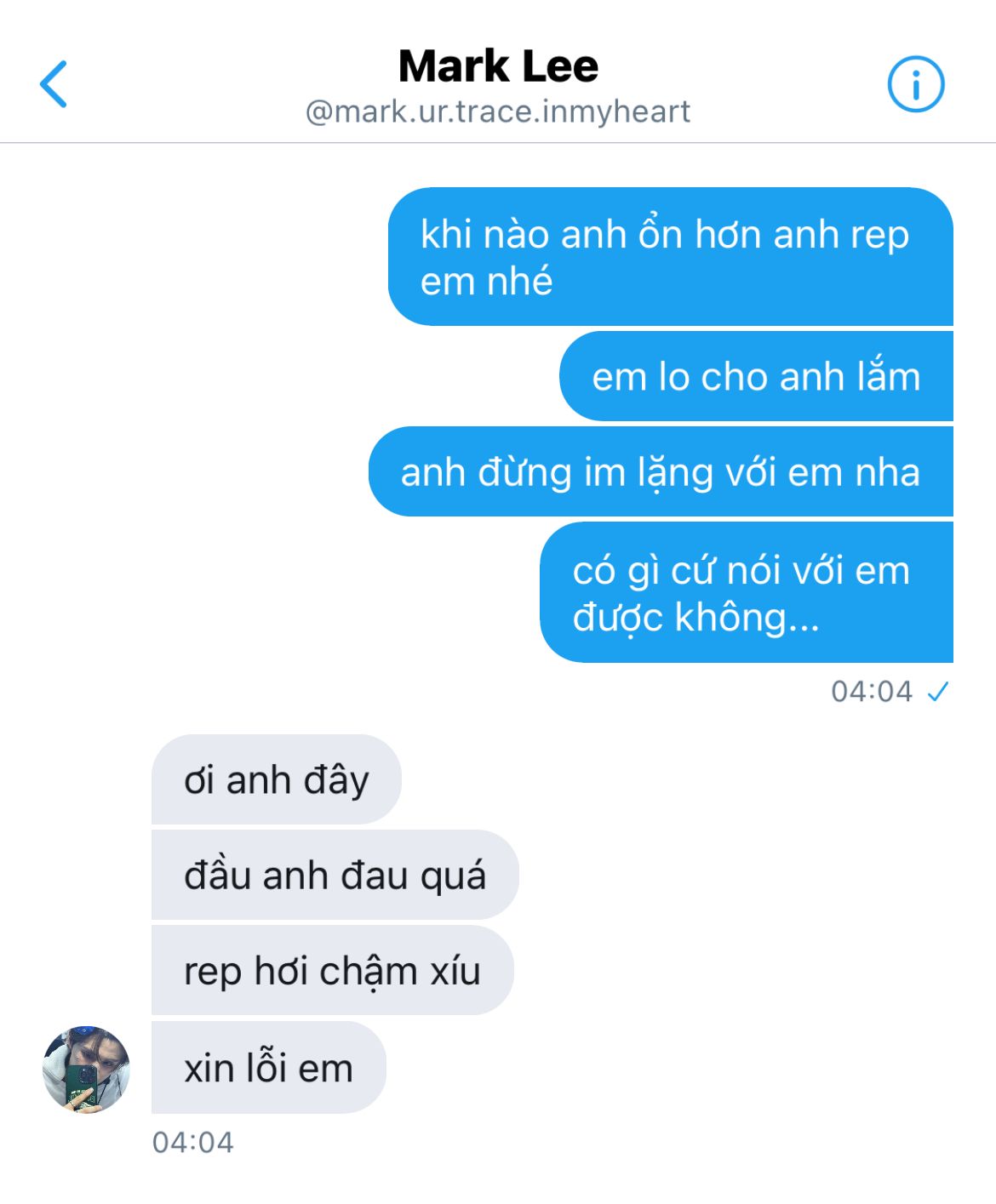This screenshot has height=1204, width=996.
Task: Tap the blue back arrow icon
Action: coord(54,84)
